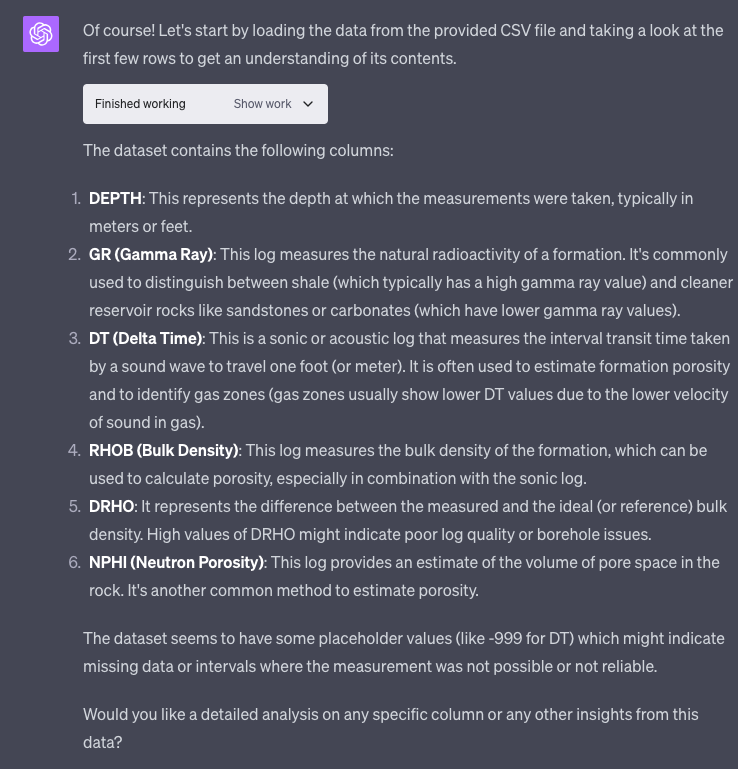The height and width of the screenshot is (769, 738).
Task: Open the Show work dropdown label
Action: point(262,104)
